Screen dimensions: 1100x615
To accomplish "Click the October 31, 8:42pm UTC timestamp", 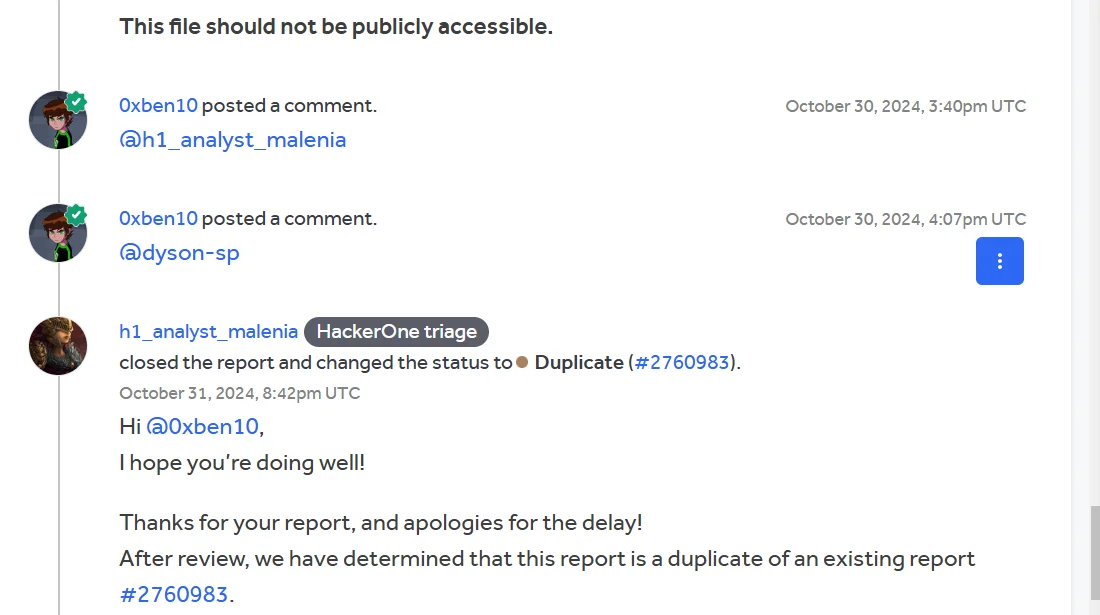I will click(239, 393).
